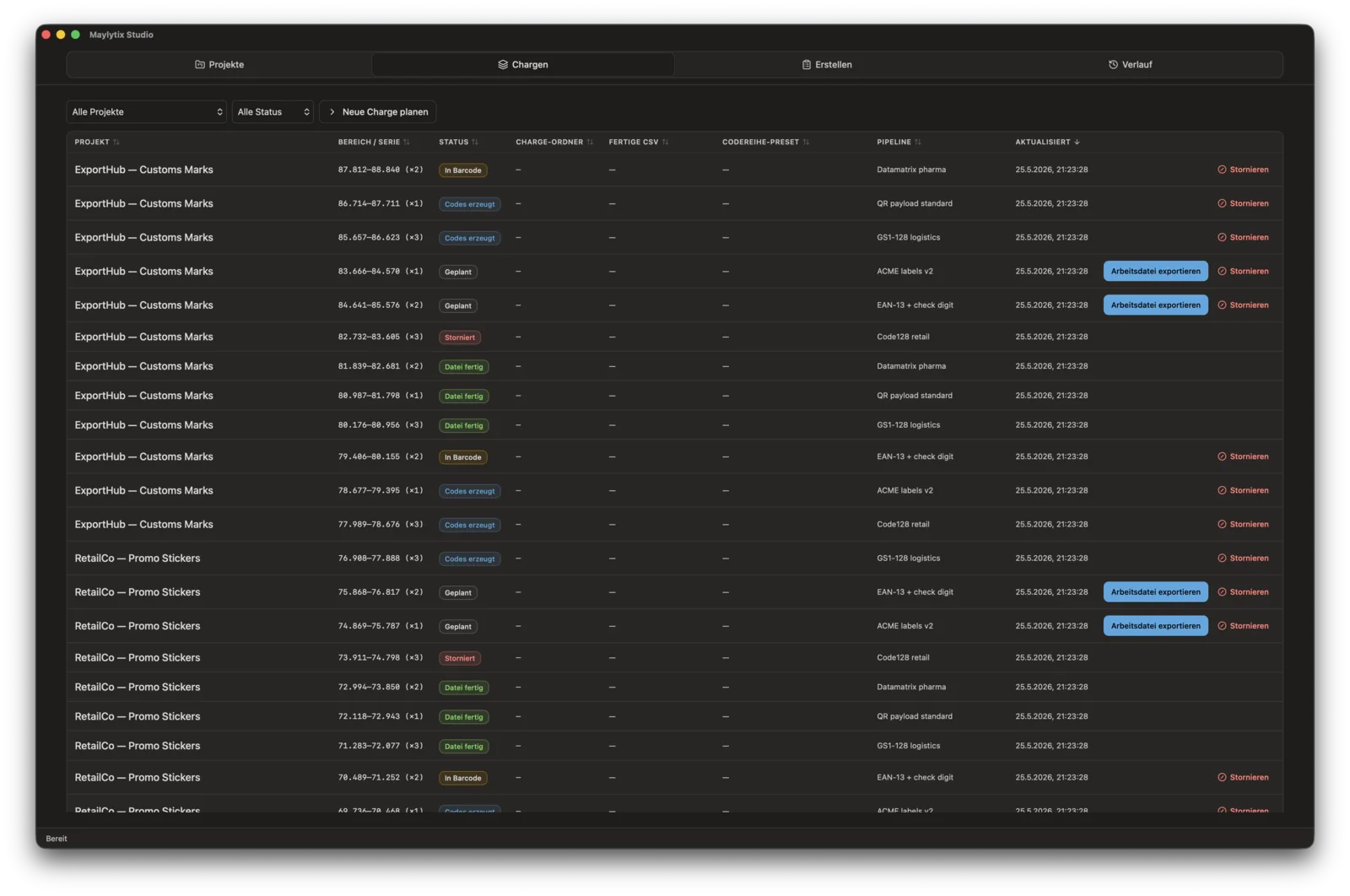This screenshot has width=1350, height=896.
Task: Select Codes erzeugt badge in row 86.714–87.711
Action: click(x=469, y=204)
